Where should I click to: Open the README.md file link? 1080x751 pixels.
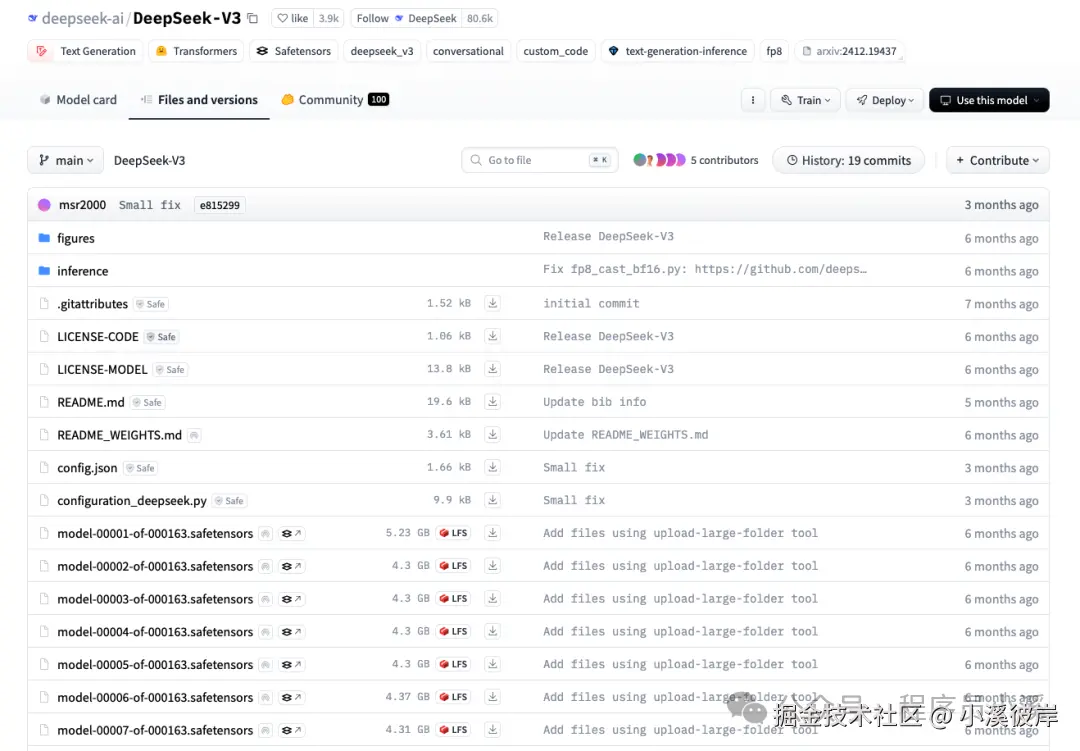tap(91, 402)
